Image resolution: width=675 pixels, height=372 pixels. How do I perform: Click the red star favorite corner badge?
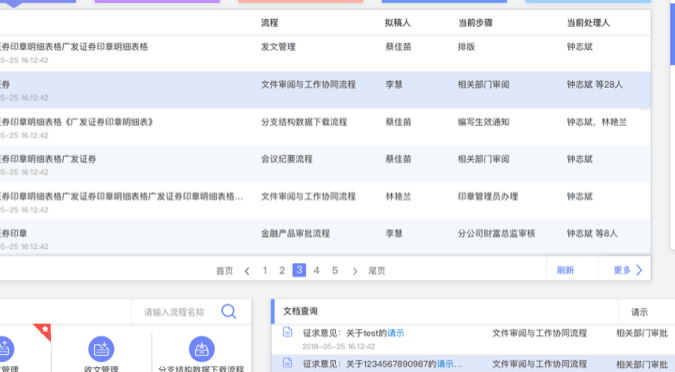[x=43, y=332]
